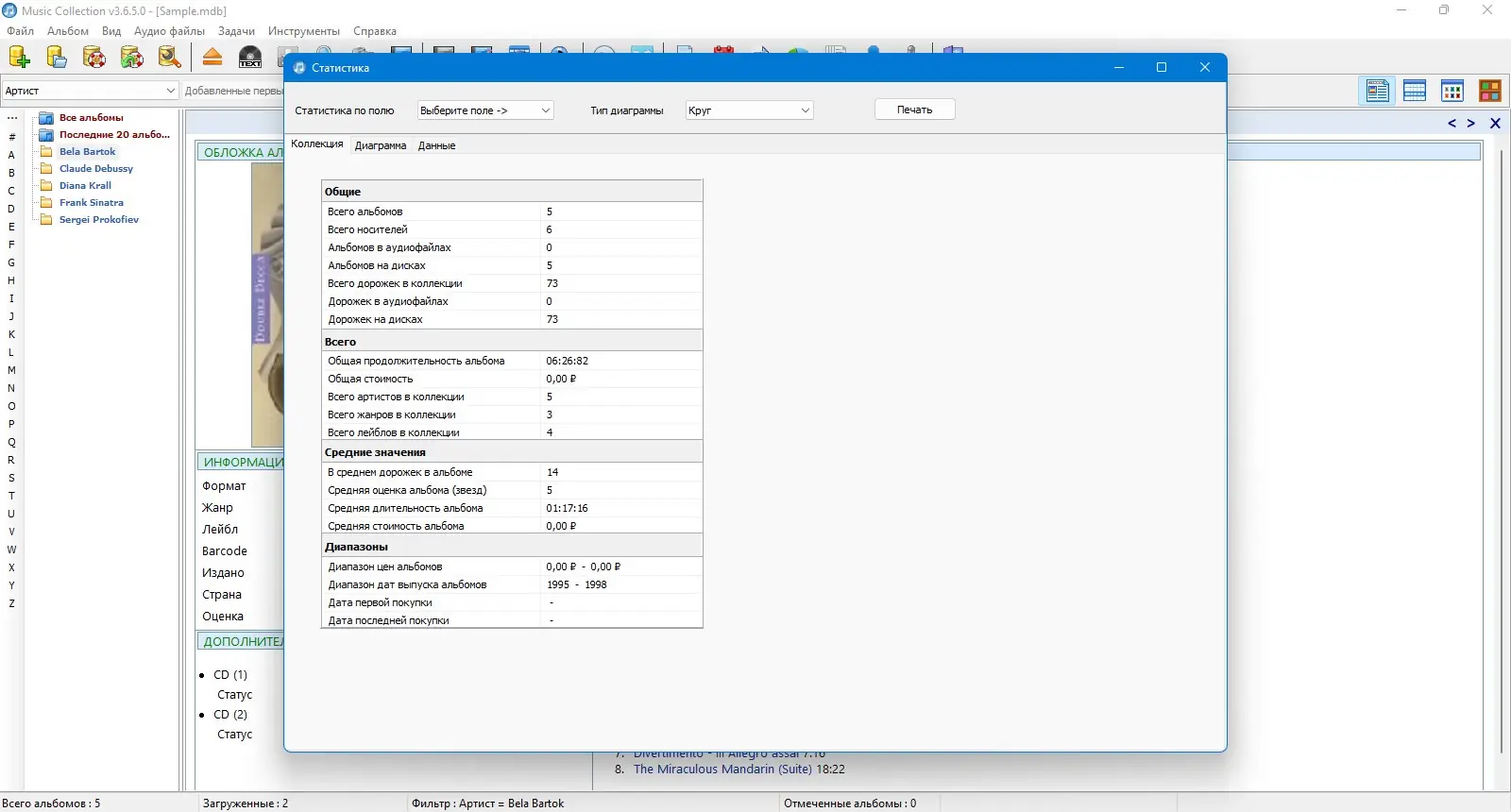Switch to the Коллекция tab
This screenshot has height=812, width=1511.
point(317,144)
